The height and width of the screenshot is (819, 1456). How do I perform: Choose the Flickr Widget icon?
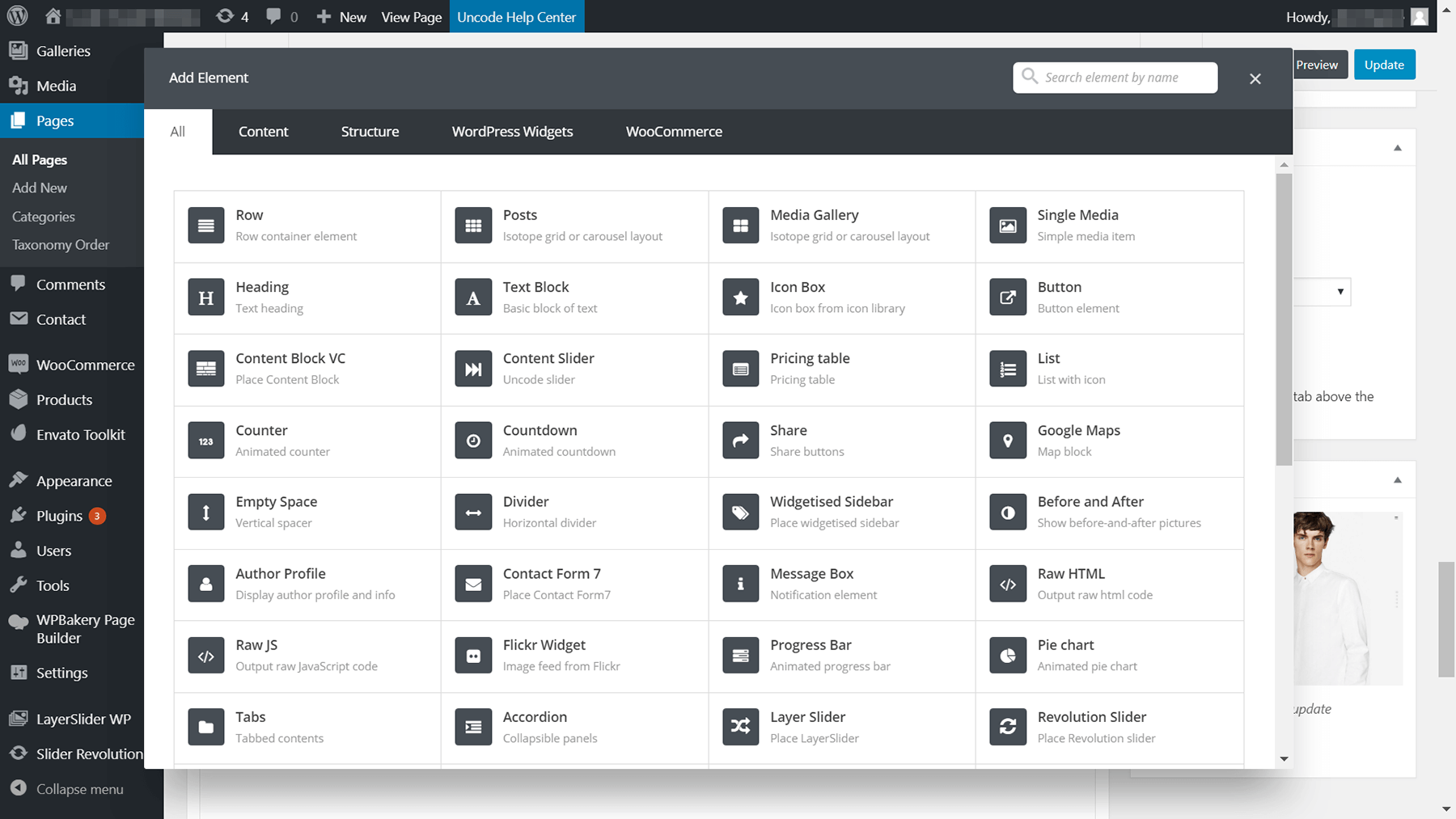(x=473, y=656)
